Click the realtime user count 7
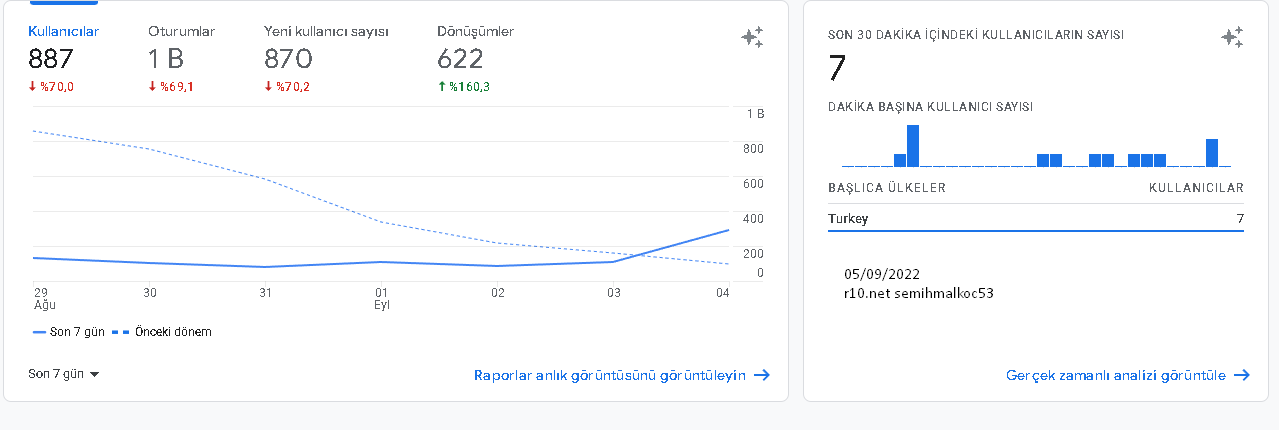The height and width of the screenshot is (430, 1279). pyautogui.click(x=837, y=69)
